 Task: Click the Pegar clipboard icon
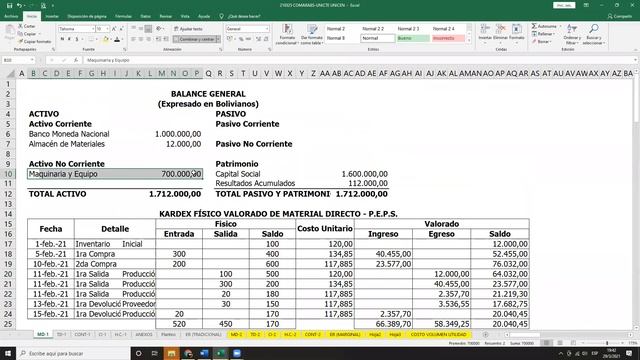click(9, 32)
